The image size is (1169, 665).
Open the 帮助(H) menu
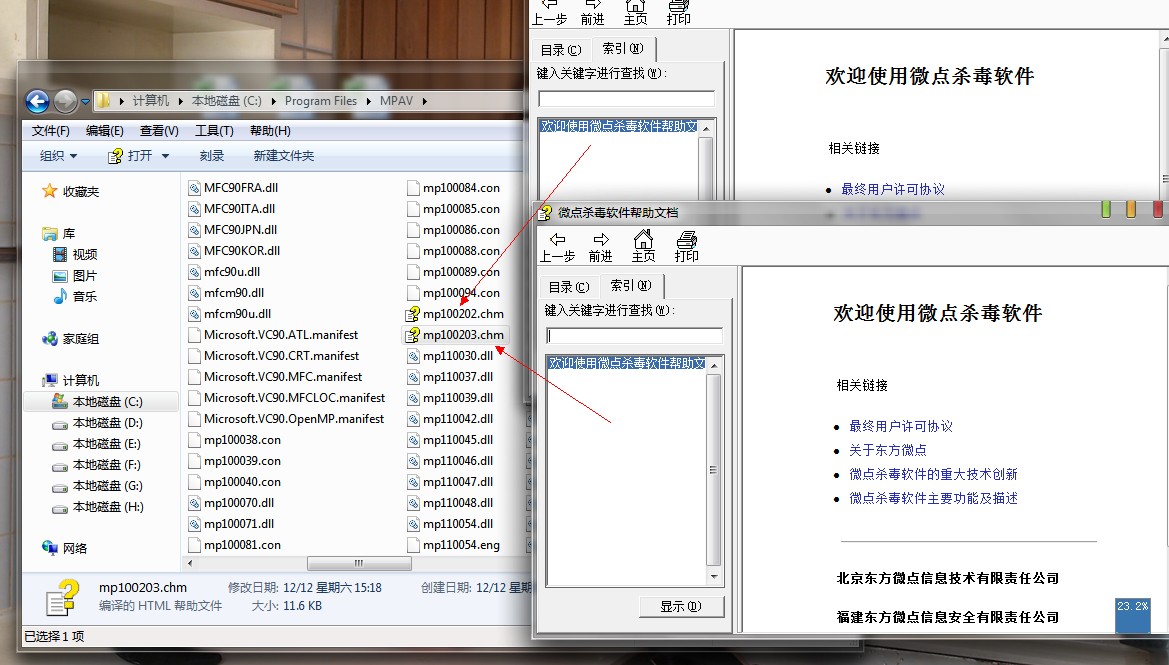pos(270,131)
